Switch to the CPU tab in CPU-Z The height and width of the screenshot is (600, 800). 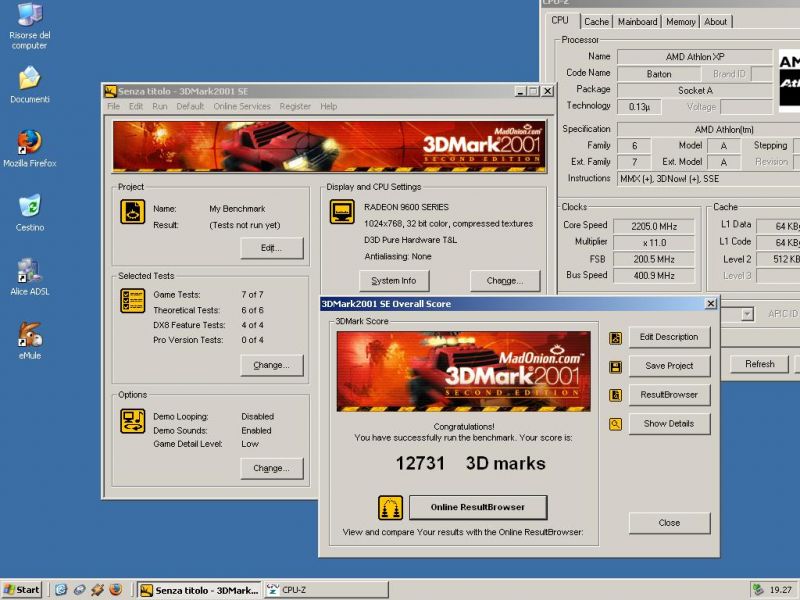(560, 20)
